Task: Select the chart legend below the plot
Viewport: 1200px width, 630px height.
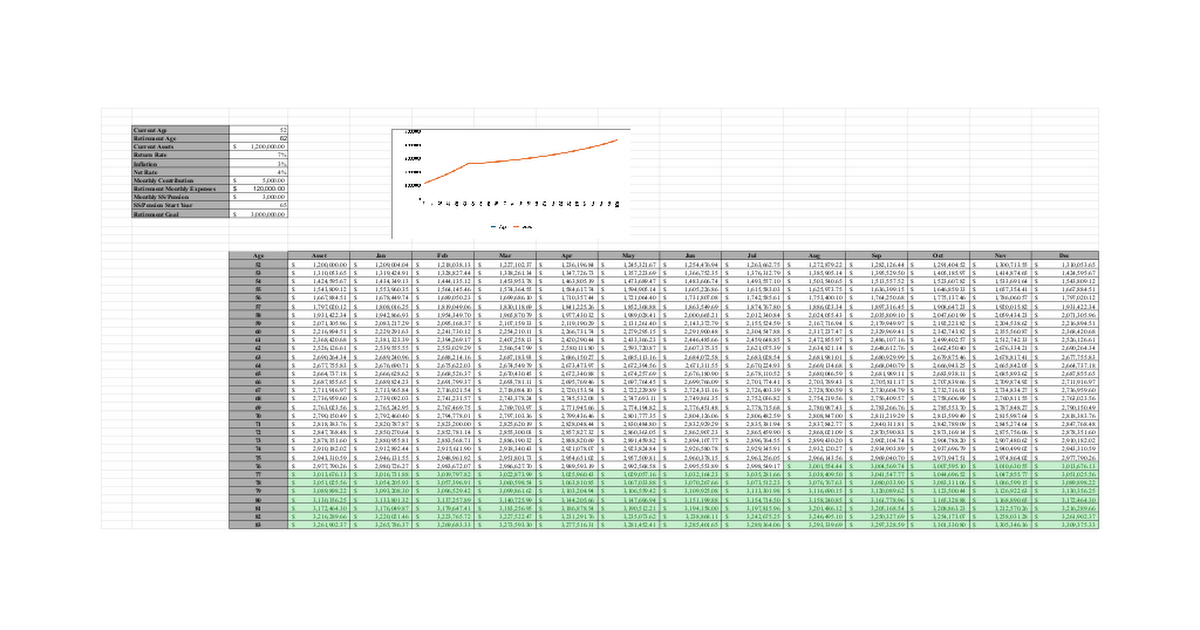Action: tap(512, 226)
